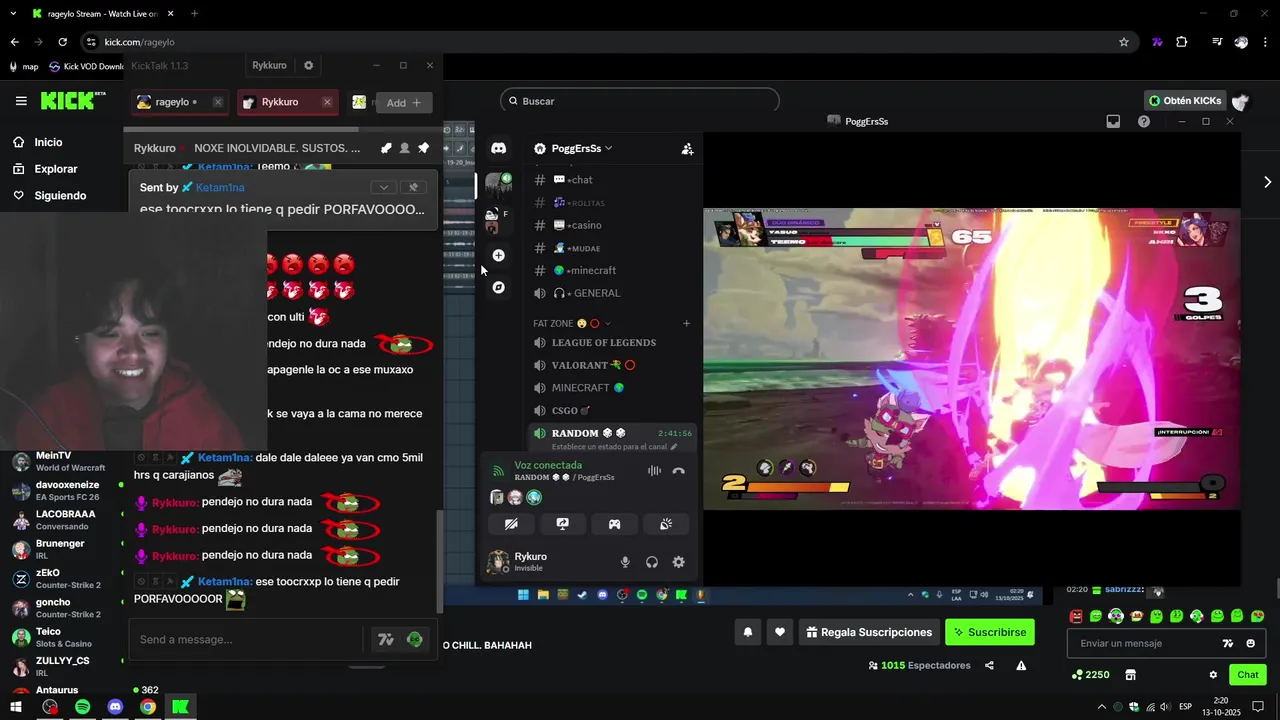Click Regala Suscripciones button
The height and width of the screenshot is (720, 1280).
[x=868, y=632]
